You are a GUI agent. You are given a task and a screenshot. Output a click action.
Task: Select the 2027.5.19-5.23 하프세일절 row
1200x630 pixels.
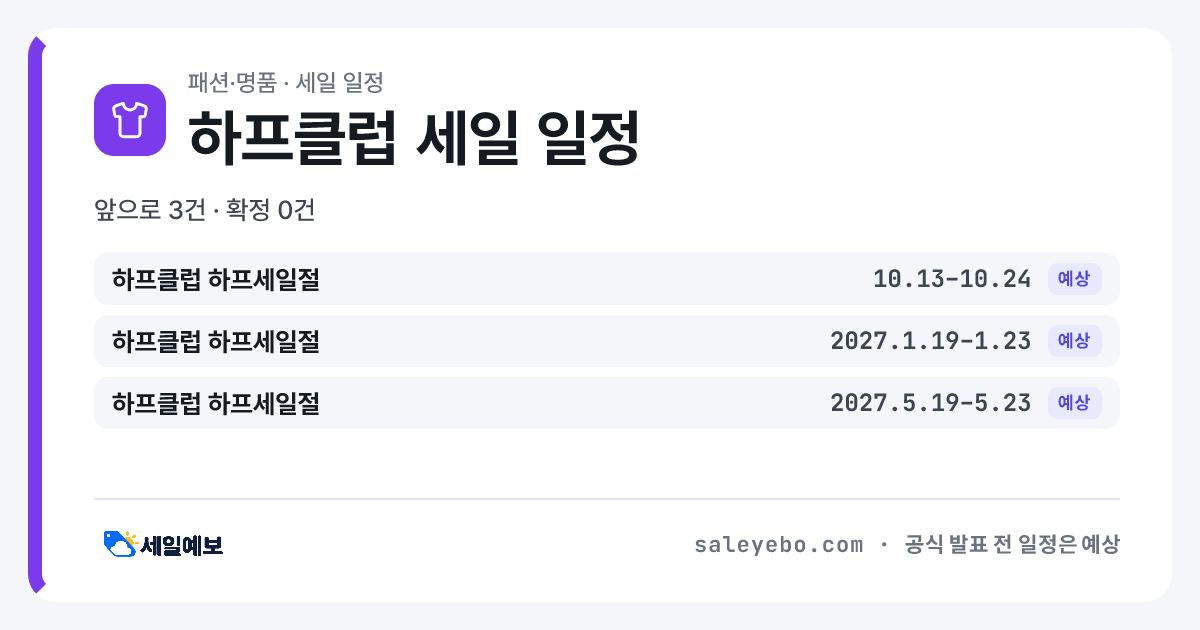[x=607, y=403]
